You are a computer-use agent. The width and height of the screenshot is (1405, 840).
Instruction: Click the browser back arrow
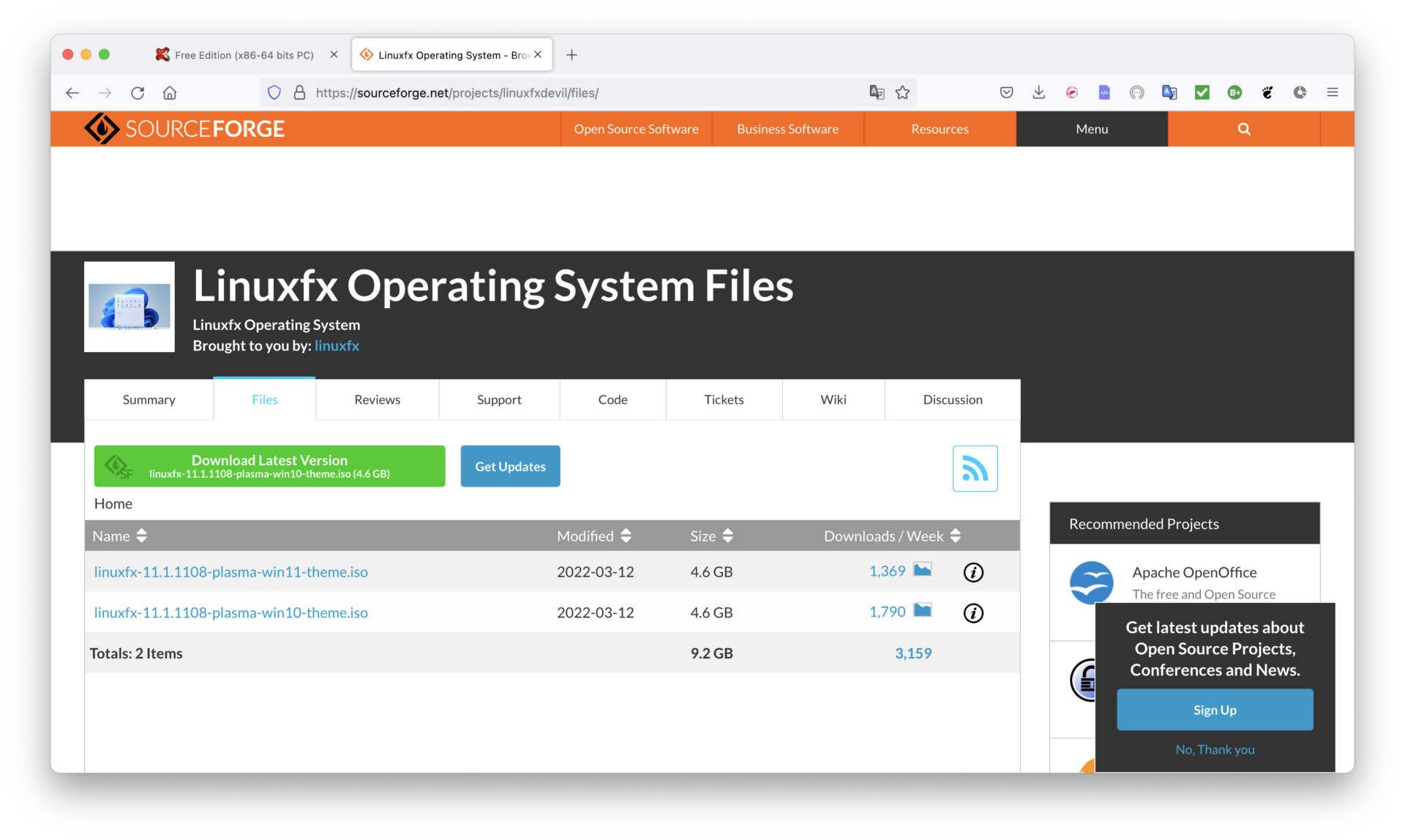72,93
